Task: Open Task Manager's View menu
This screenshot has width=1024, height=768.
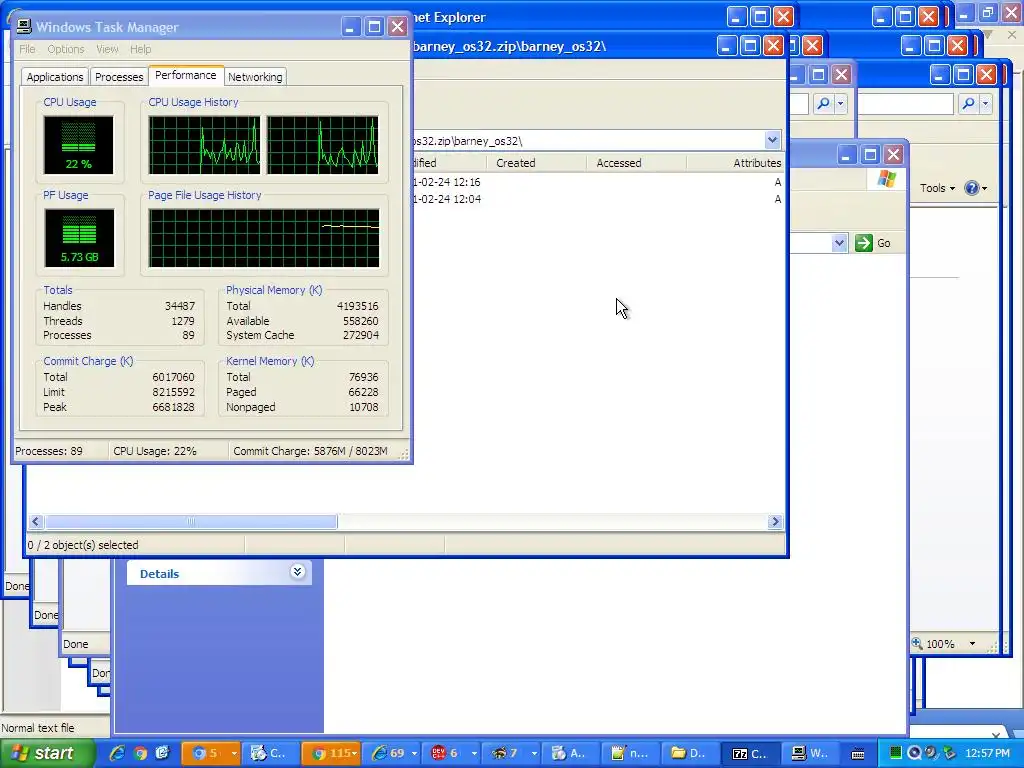Action: coord(107,49)
